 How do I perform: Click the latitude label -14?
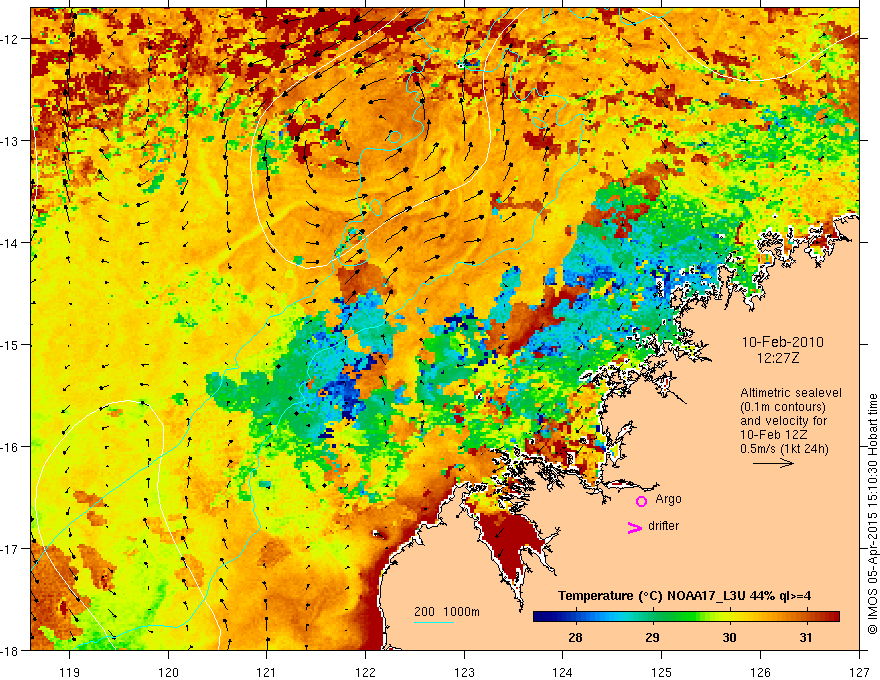(11, 243)
